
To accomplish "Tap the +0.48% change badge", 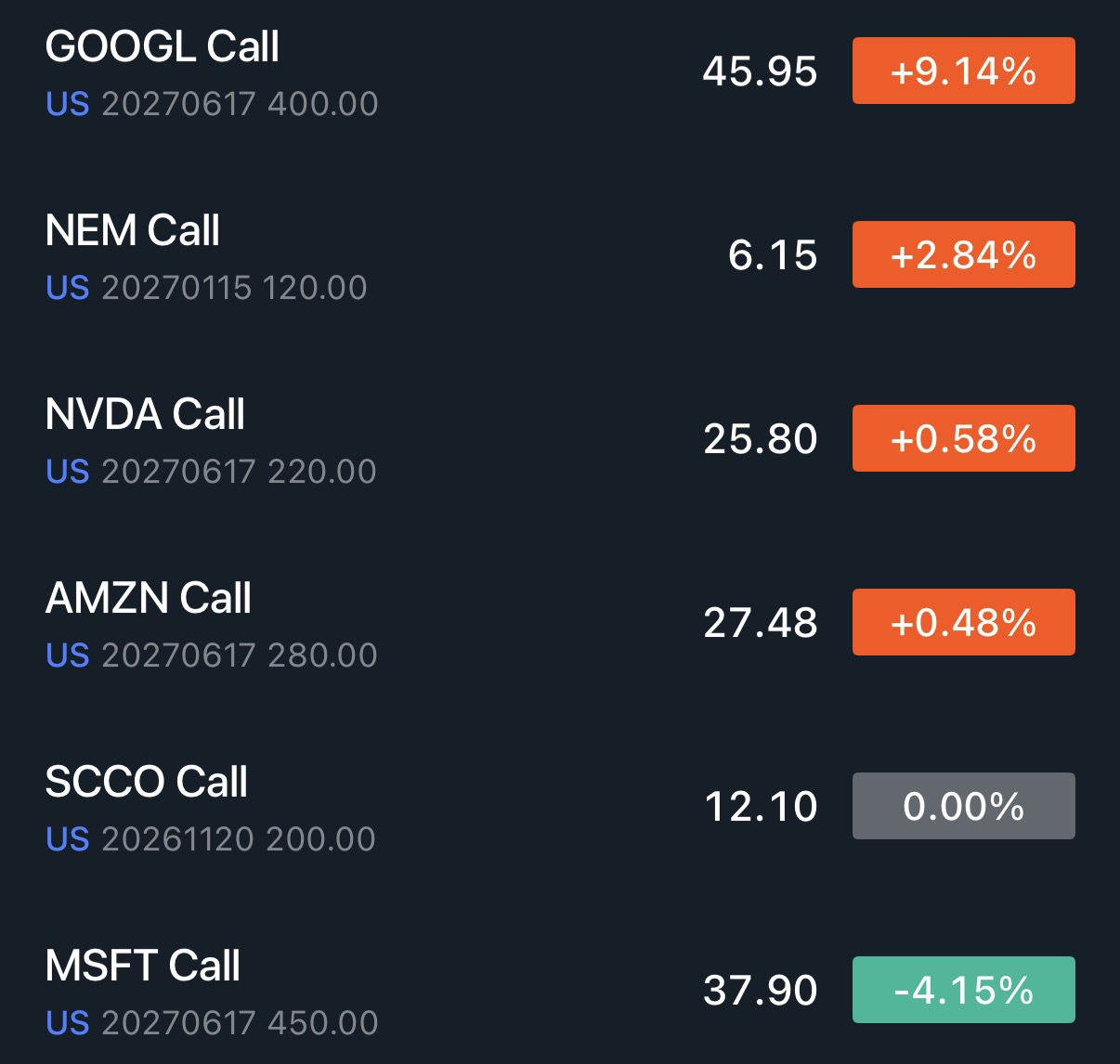I will [x=963, y=622].
